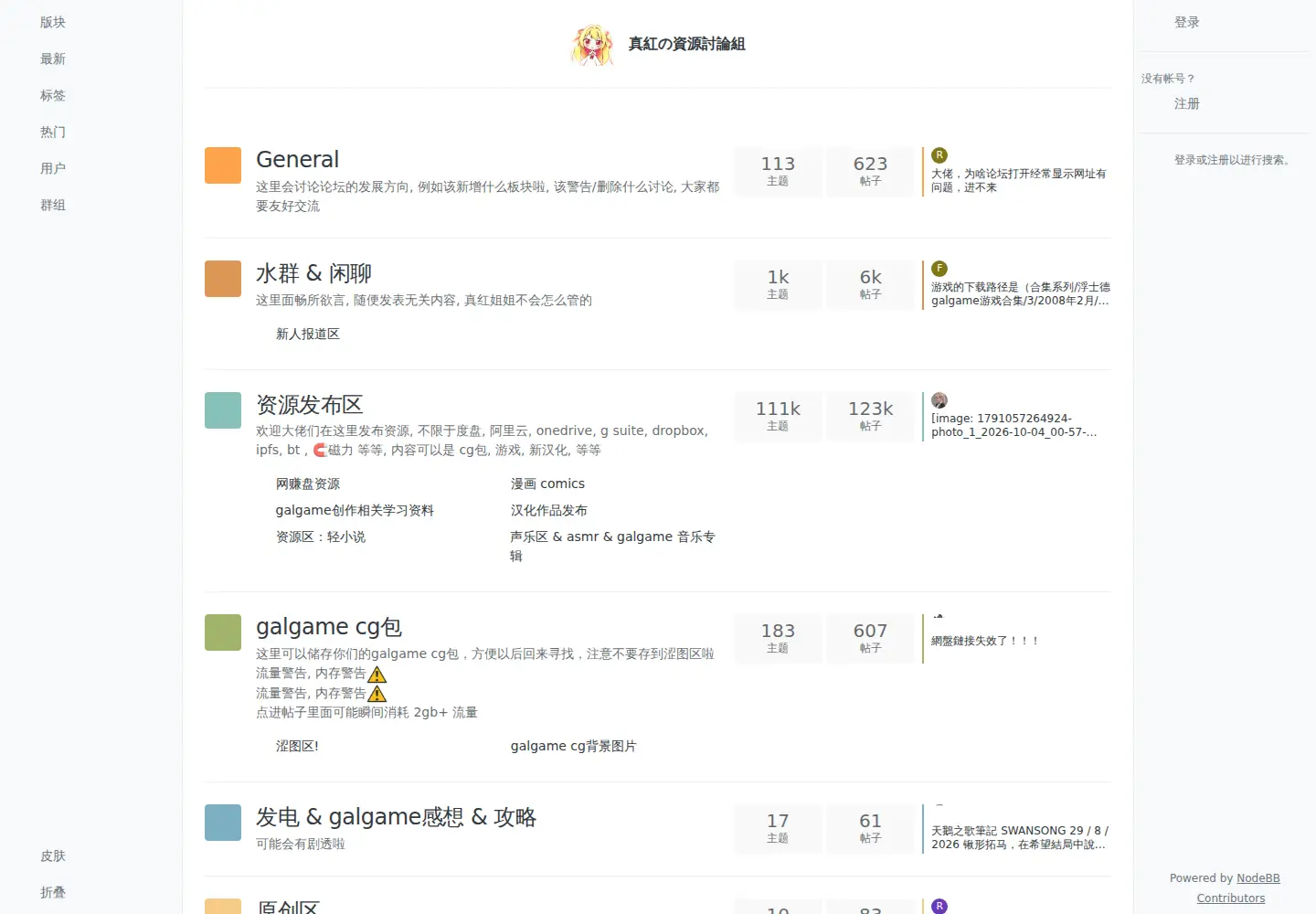Viewport: 1316px width, 914px height.
Task: Open the 网赚盘资源 subcategory
Action: 308,484
